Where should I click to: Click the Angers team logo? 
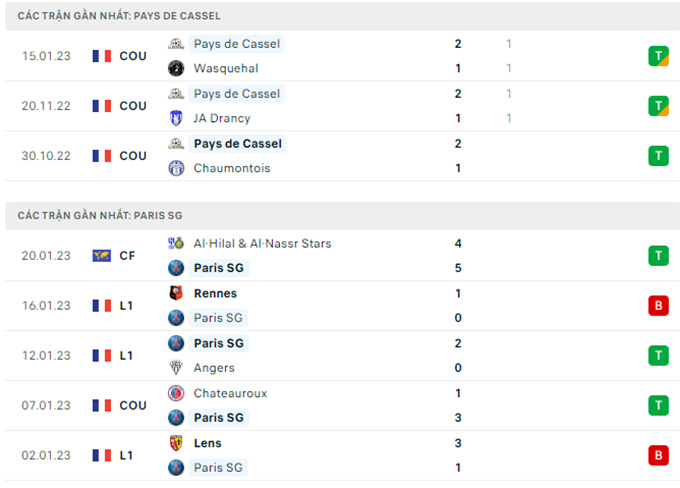pyautogui.click(x=176, y=368)
